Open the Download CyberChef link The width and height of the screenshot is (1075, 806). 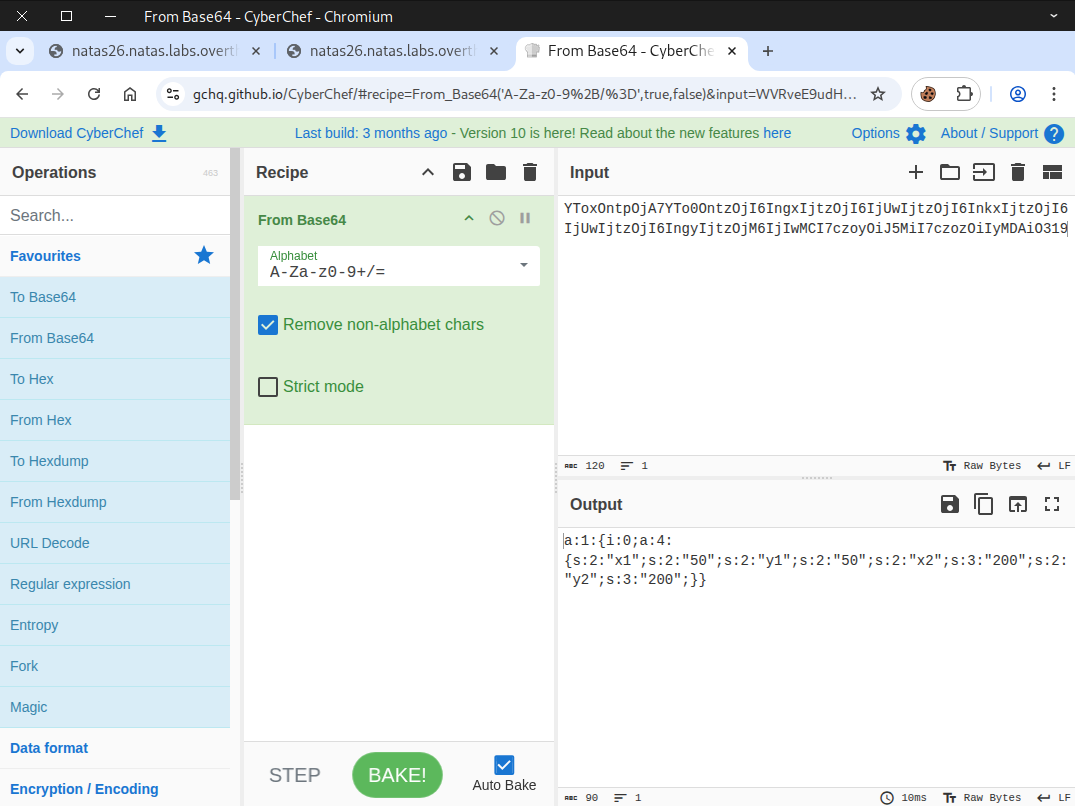[x=88, y=133]
